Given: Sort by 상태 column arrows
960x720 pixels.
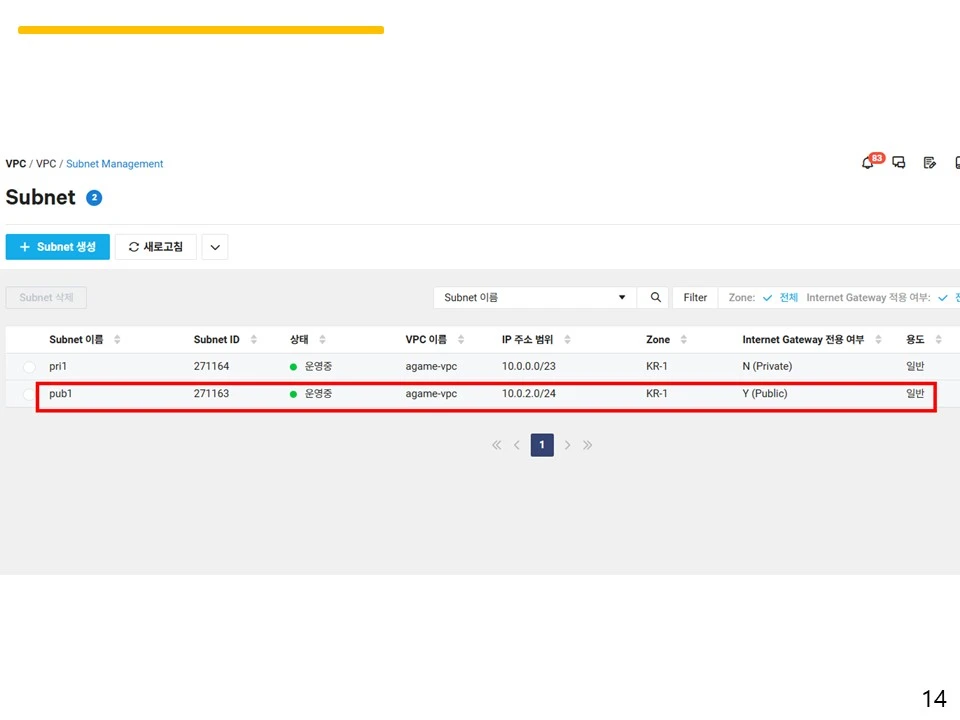Looking at the screenshot, I should pos(322,340).
